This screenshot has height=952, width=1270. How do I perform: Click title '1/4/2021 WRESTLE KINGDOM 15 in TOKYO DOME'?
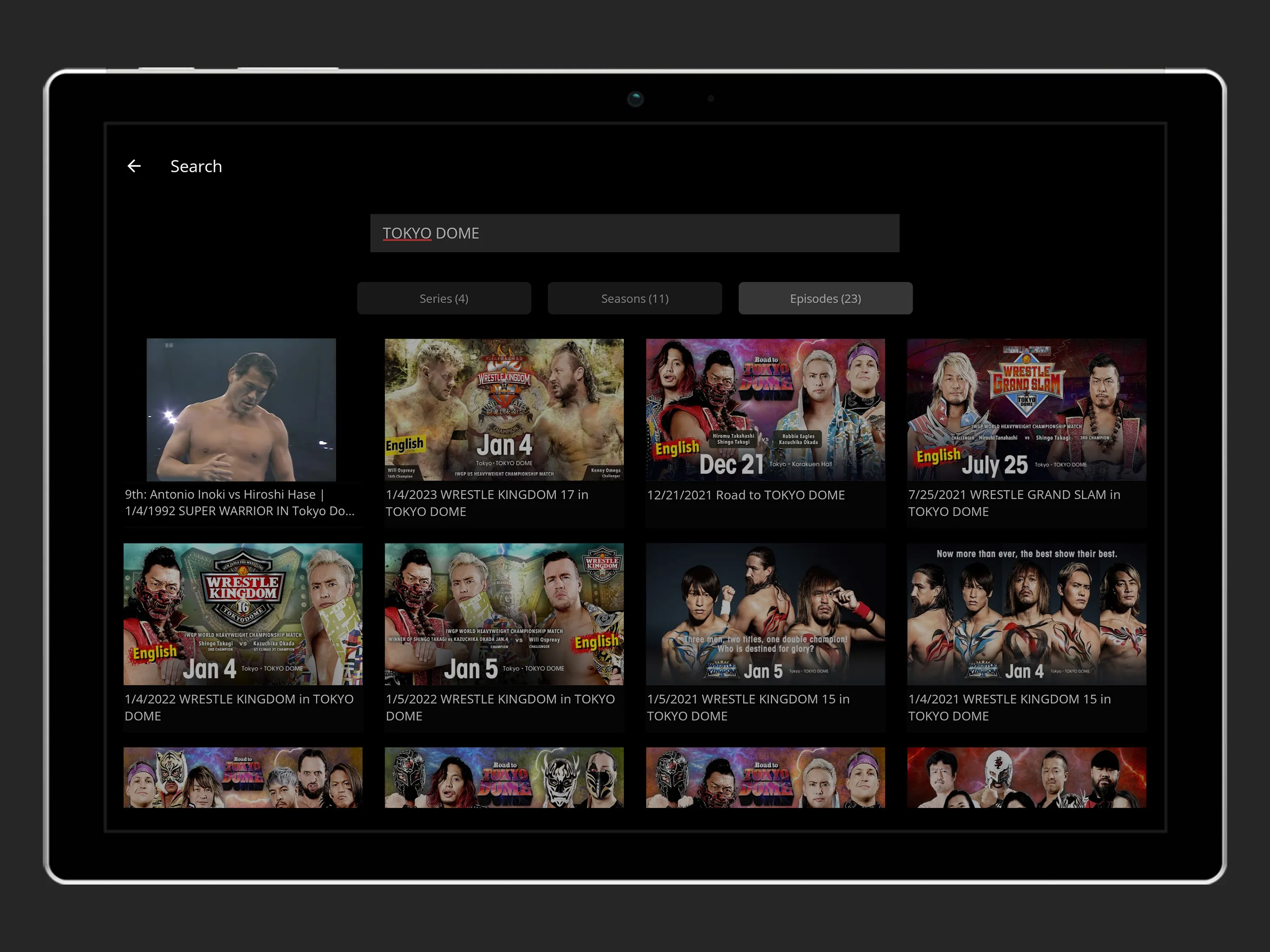pyautogui.click(x=1009, y=707)
